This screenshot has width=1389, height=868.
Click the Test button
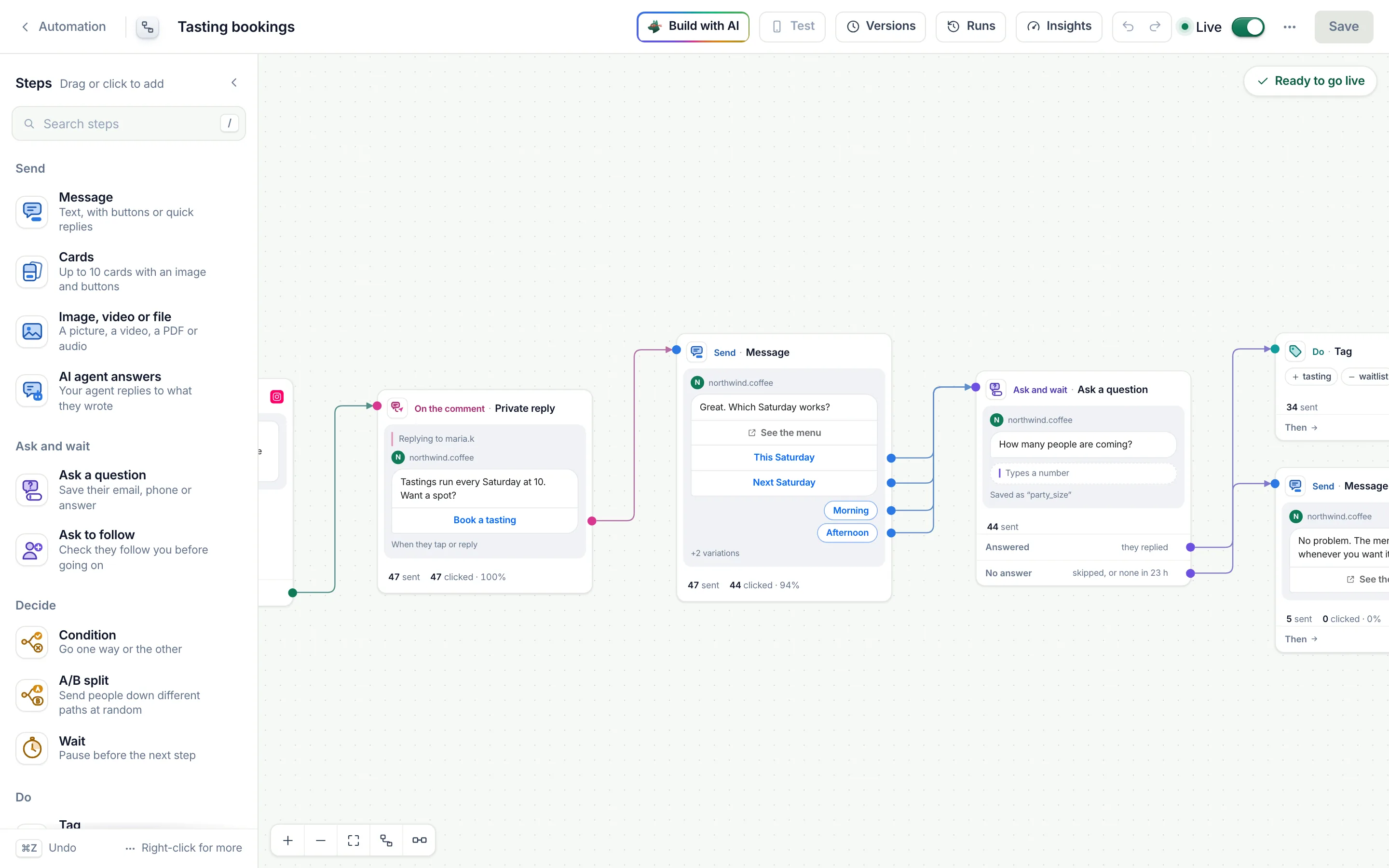[x=792, y=27]
